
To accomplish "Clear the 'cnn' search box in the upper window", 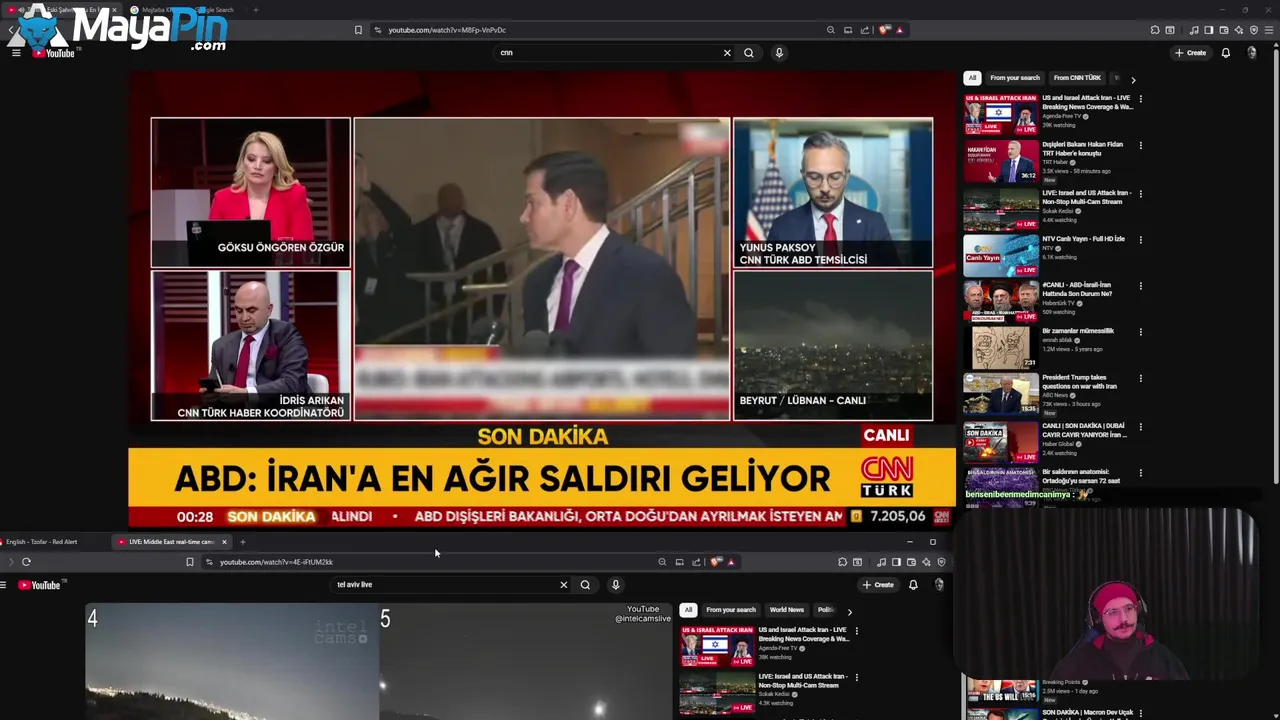I will [727, 53].
